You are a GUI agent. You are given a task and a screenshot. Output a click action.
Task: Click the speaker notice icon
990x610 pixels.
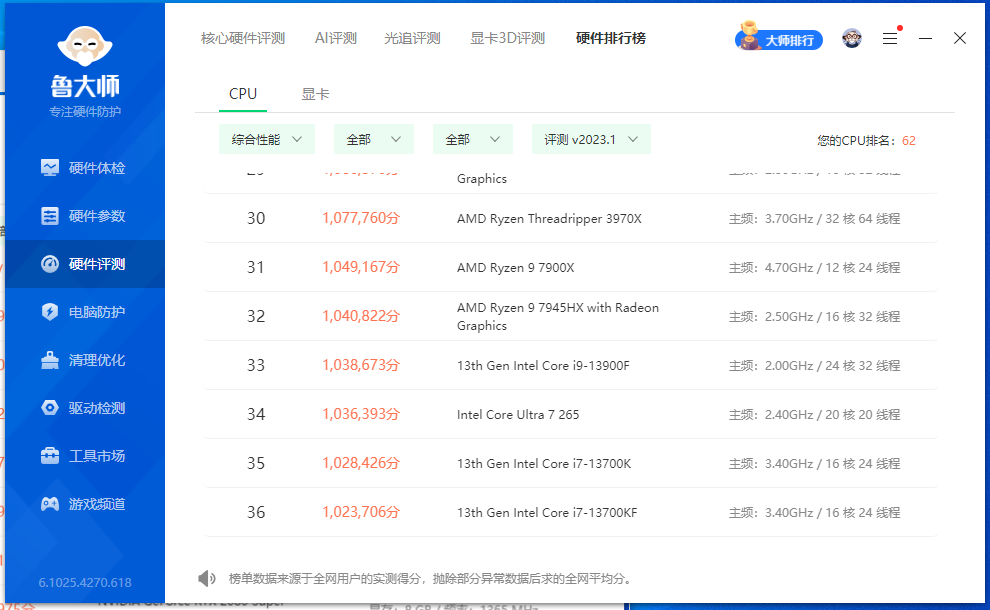click(206, 578)
